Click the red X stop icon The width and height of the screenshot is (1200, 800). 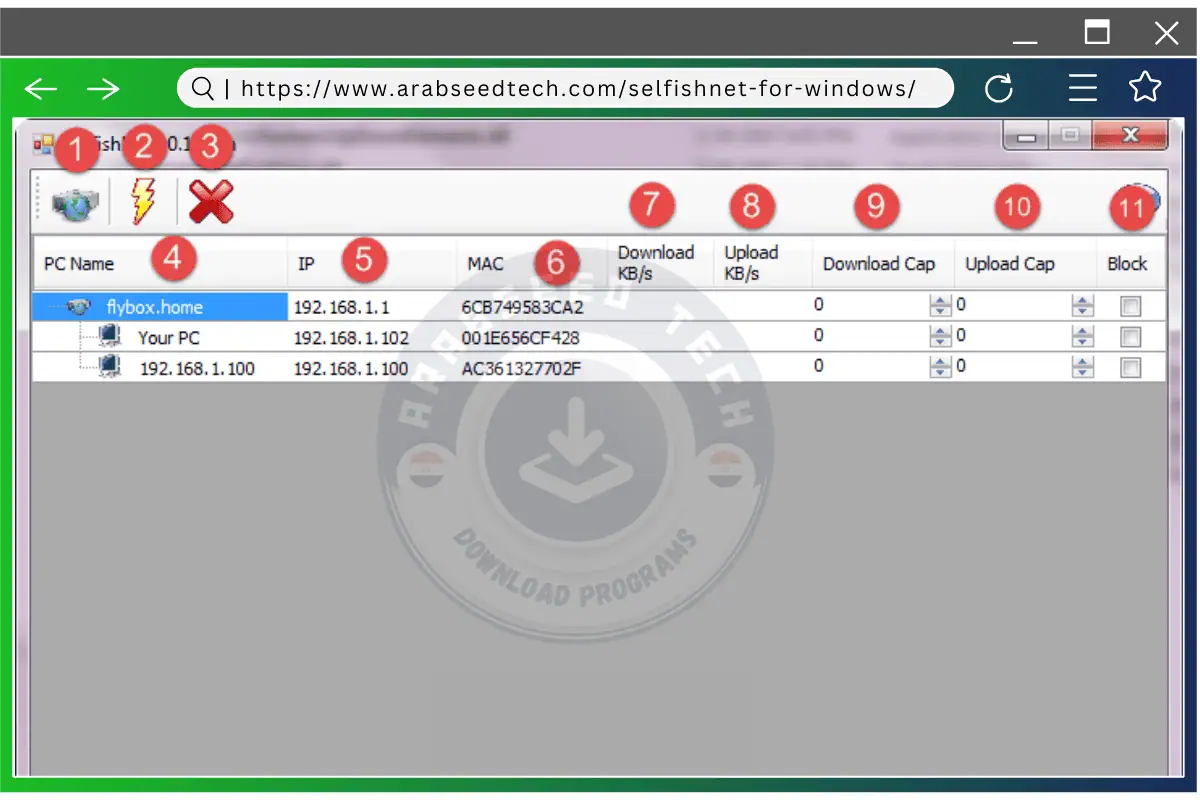pos(211,203)
